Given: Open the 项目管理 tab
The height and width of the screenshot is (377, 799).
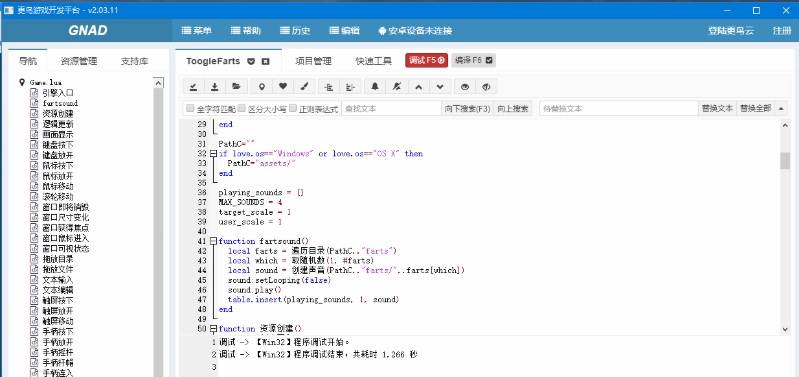Looking at the screenshot, I should (313, 61).
